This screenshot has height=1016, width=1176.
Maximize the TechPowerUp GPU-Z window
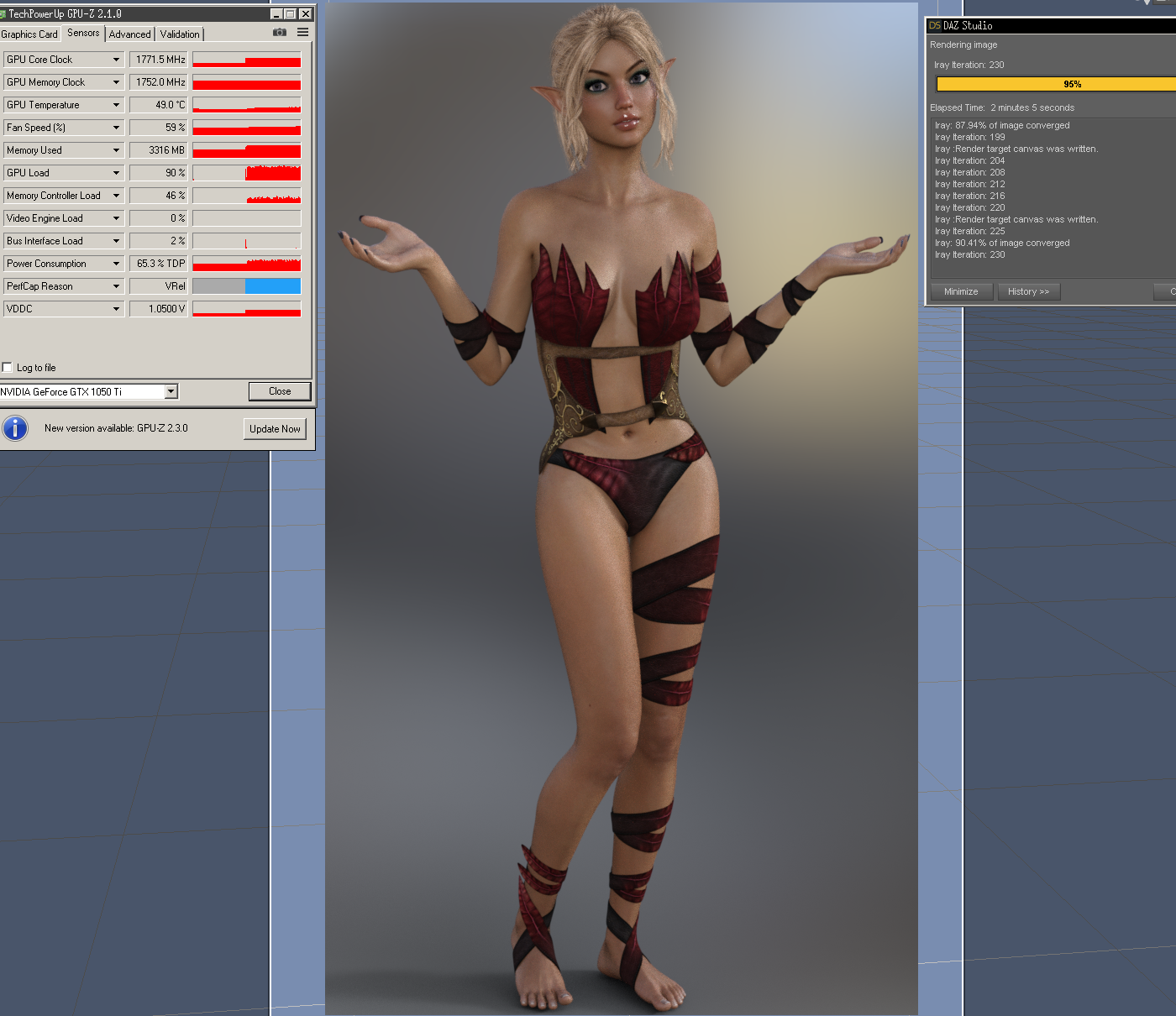point(291,14)
